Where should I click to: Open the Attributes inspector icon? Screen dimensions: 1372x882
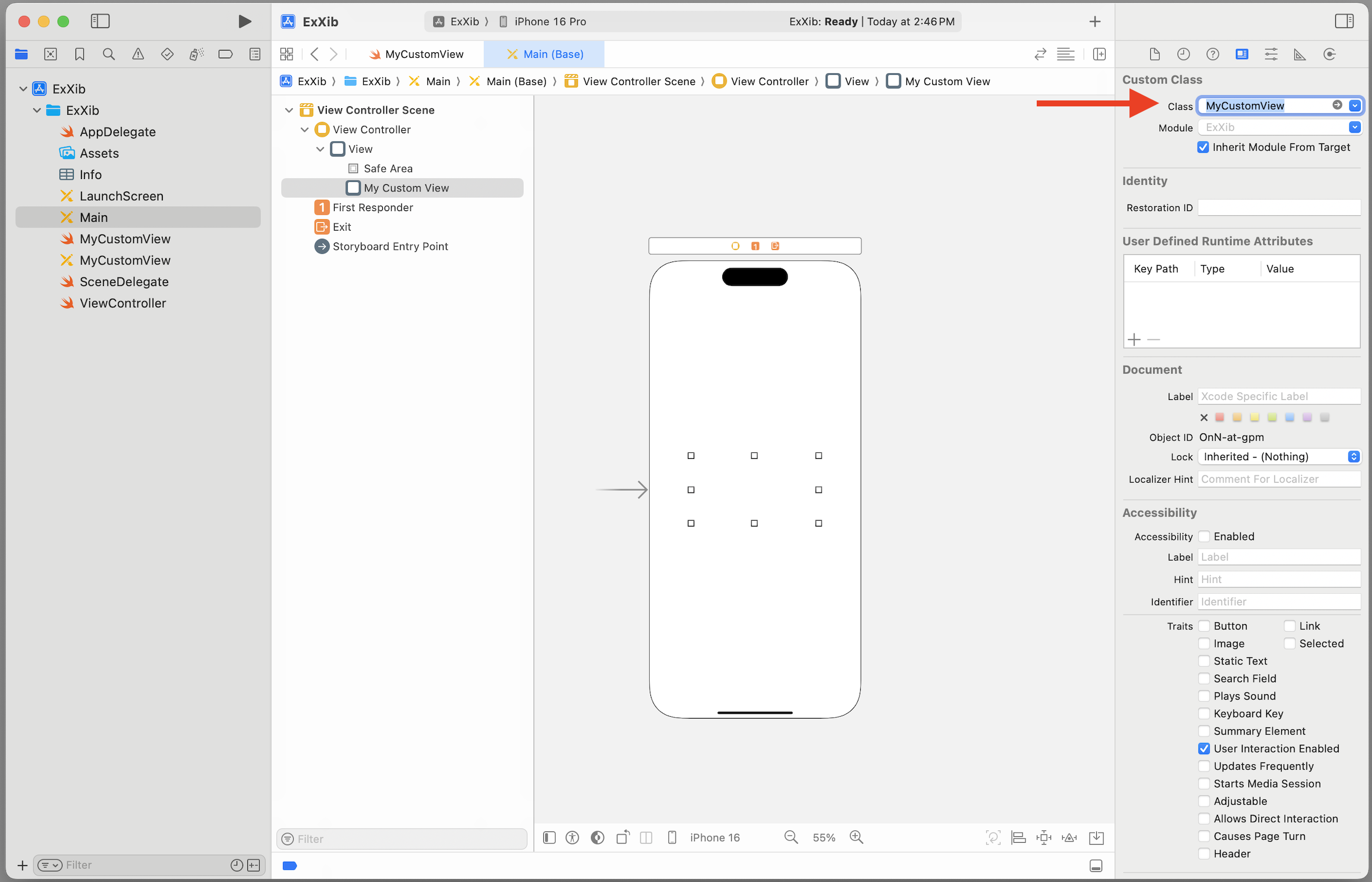[1271, 54]
